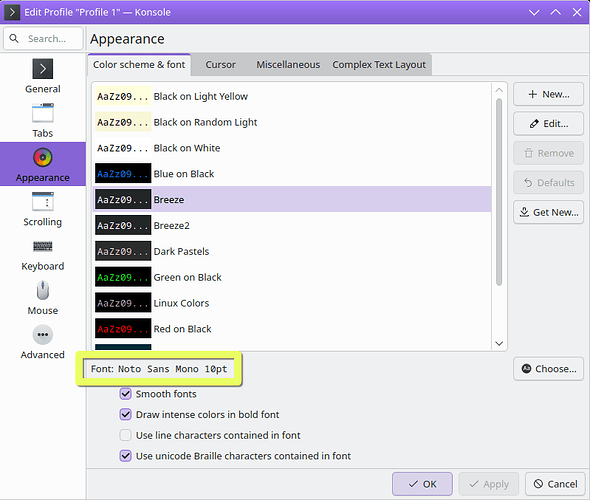
Task: Switch to the Miscellaneous tab
Action: pos(288,65)
